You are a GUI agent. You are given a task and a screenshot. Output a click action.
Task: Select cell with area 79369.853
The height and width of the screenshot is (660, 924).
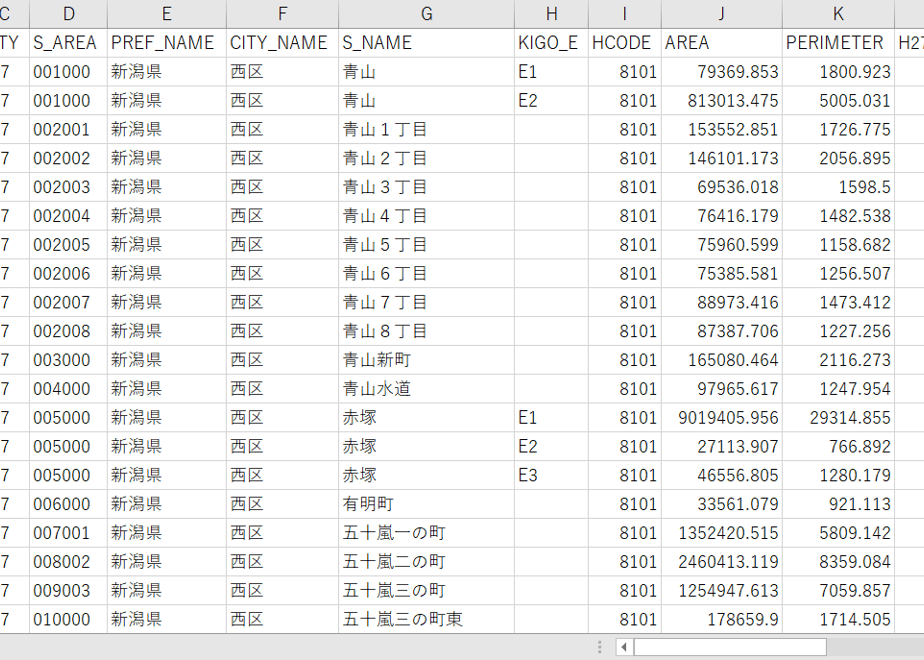pyautogui.click(x=722, y=72)
